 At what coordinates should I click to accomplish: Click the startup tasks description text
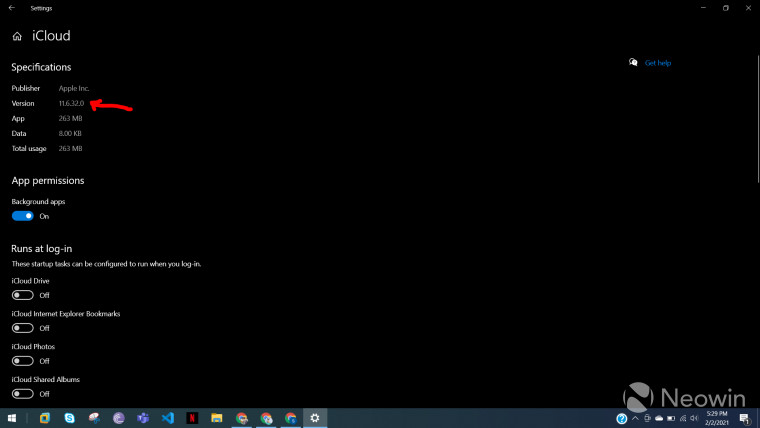(x=106, y=264)
